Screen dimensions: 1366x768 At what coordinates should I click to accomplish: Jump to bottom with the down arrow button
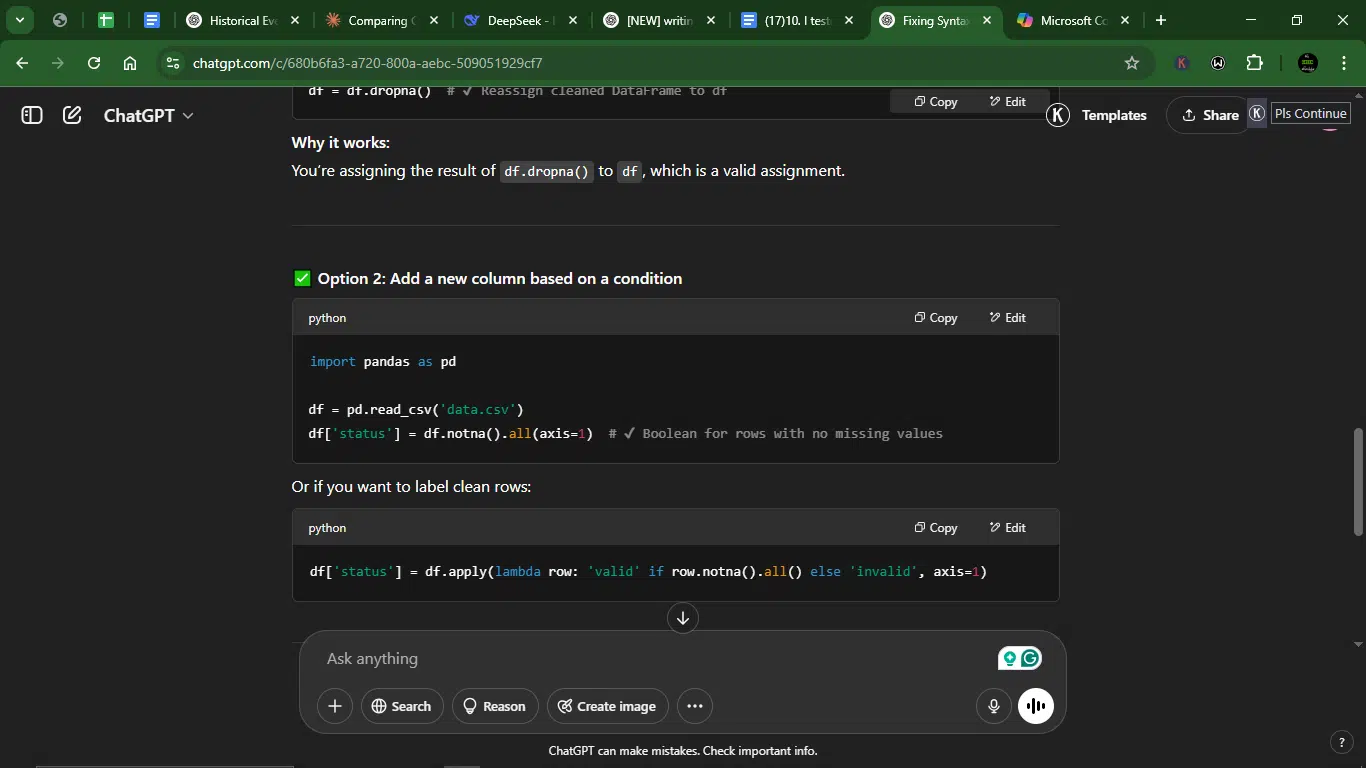coord(683,618)
